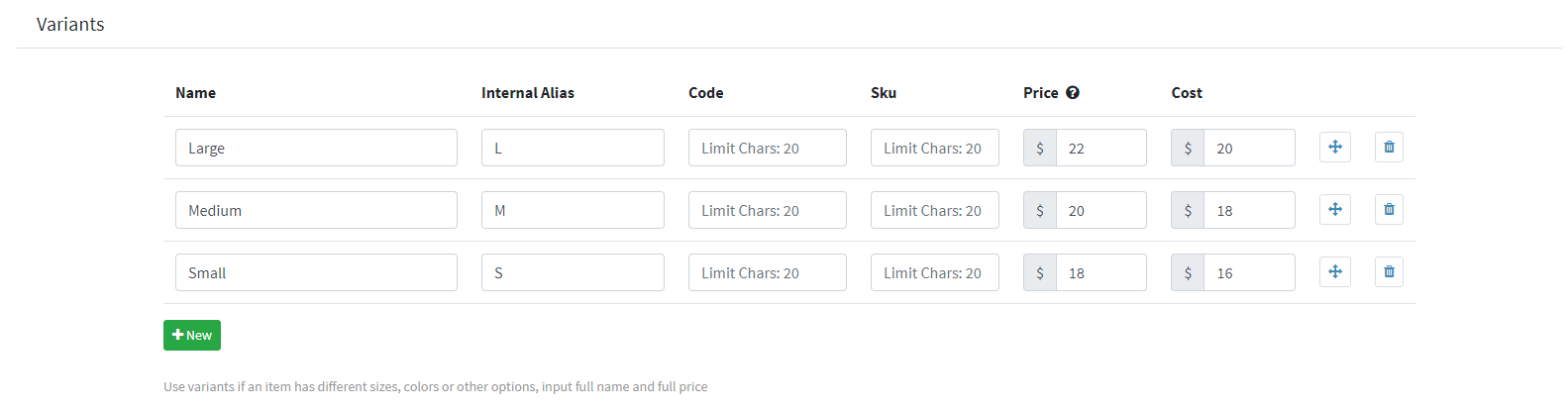Delete the Medium variant with trash icon

pyautogui.click(x=1389, y=210)
